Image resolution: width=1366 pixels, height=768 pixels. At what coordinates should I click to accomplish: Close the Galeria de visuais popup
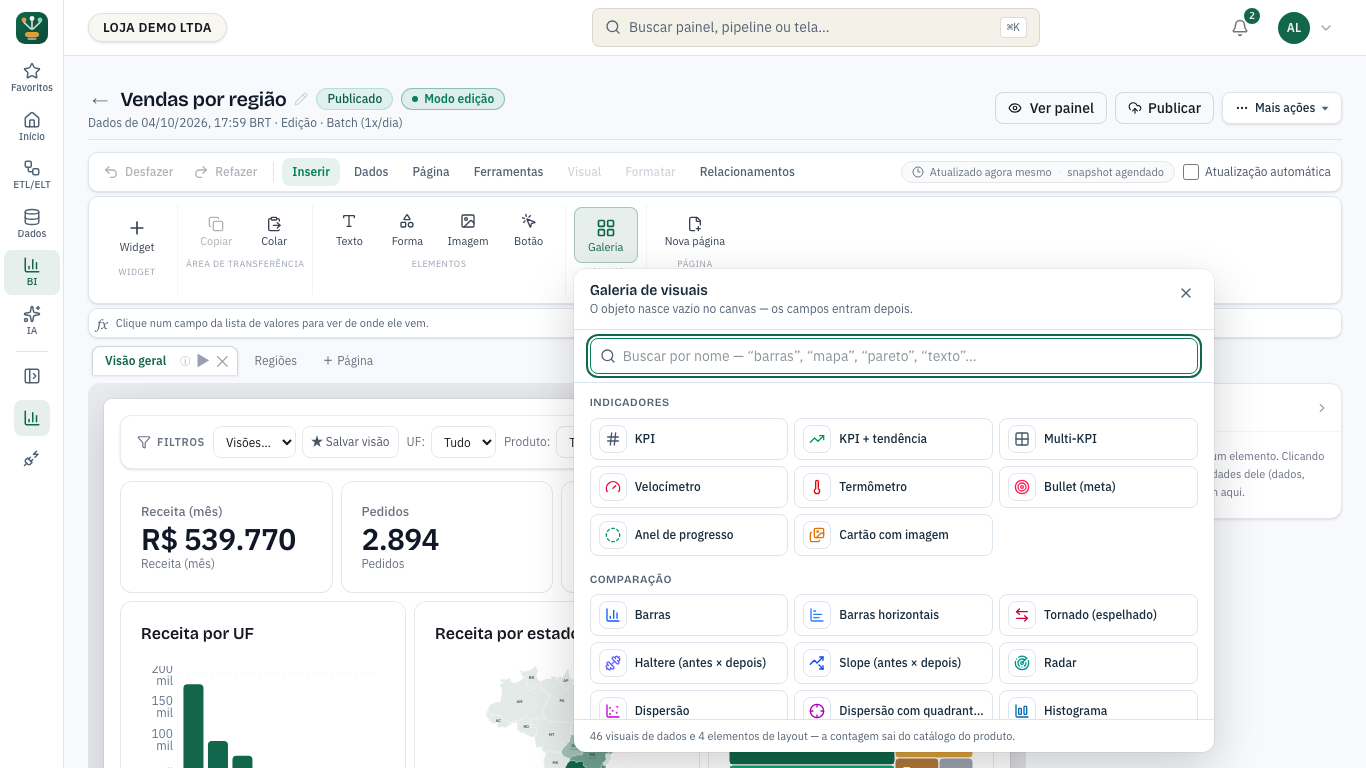point(1186,293)
